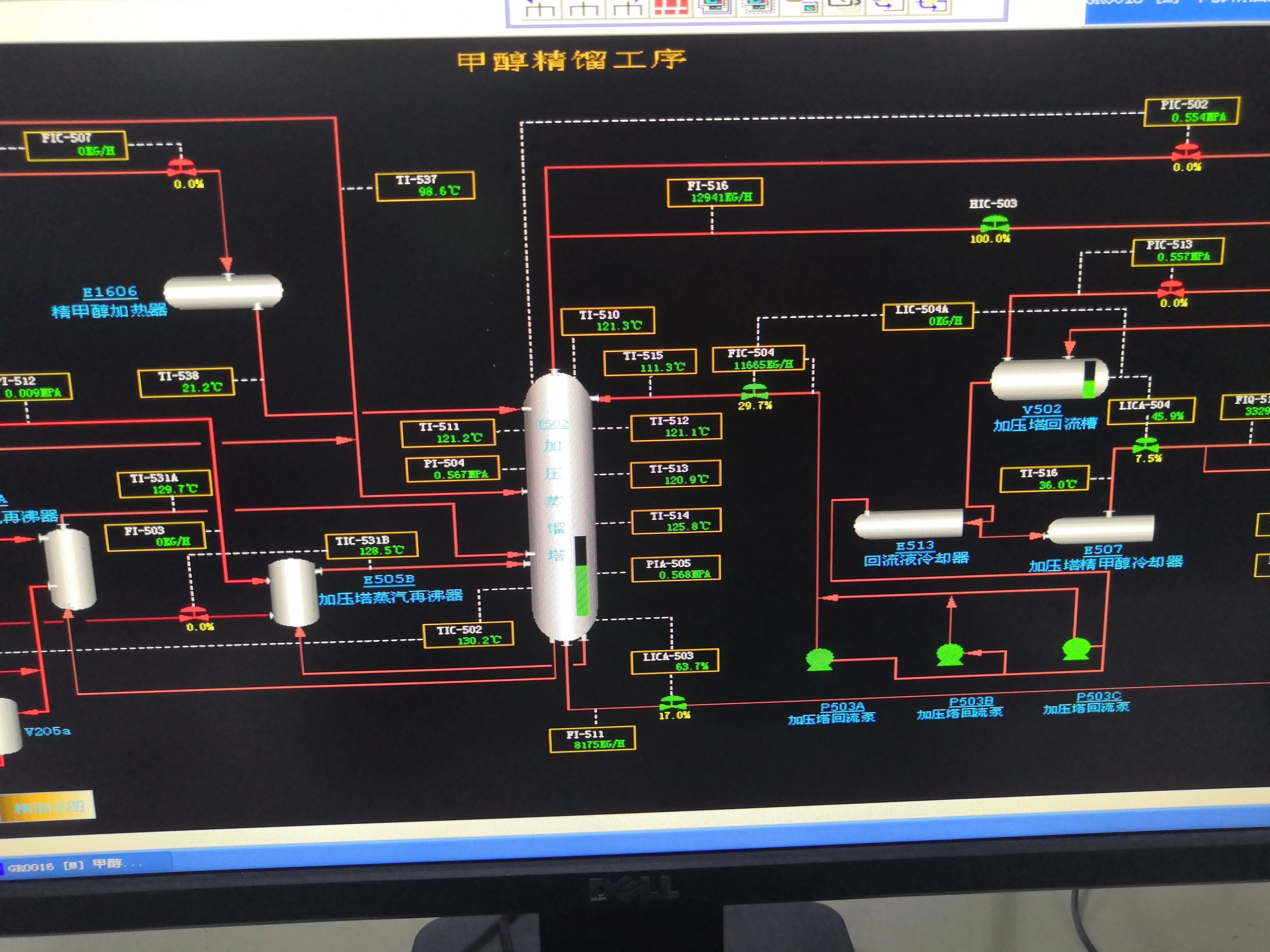The width and height of the screenshot is (1270, 952).
Task: Click the T502 column level bar
Action: click(581, 576)
